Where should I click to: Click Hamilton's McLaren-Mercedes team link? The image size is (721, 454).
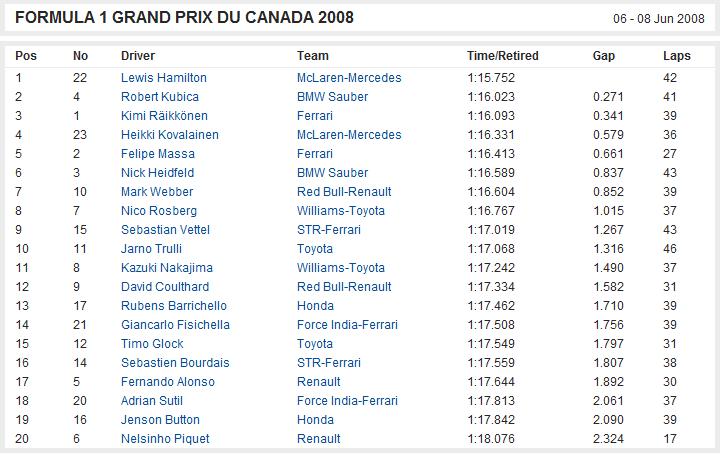point(349,78)
